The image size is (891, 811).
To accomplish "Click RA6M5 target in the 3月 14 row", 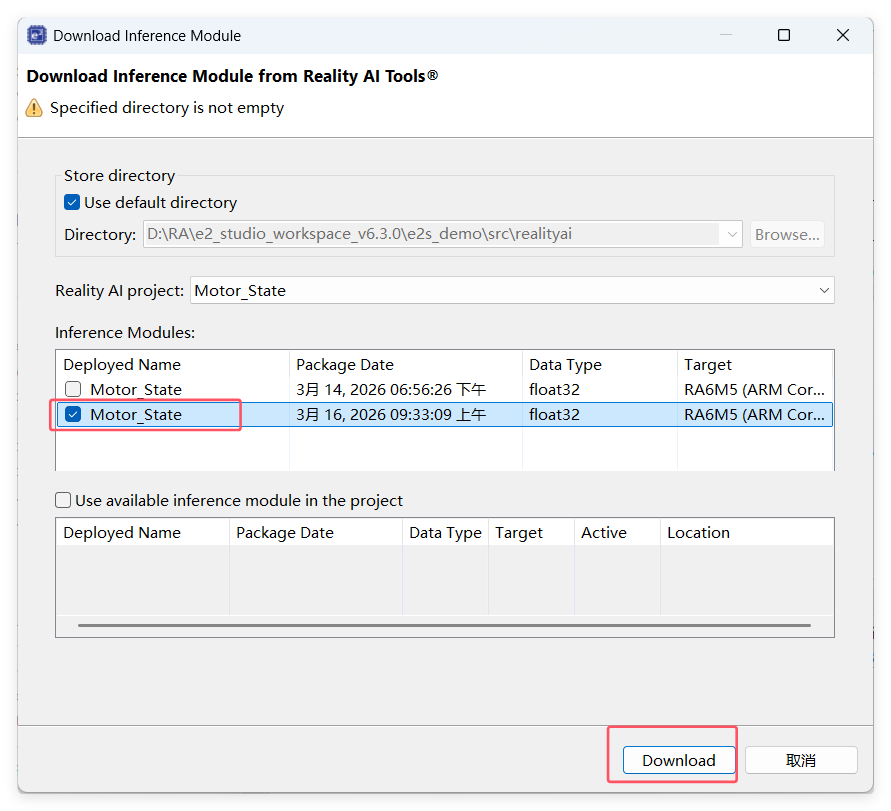I will (x=754, y=389).
